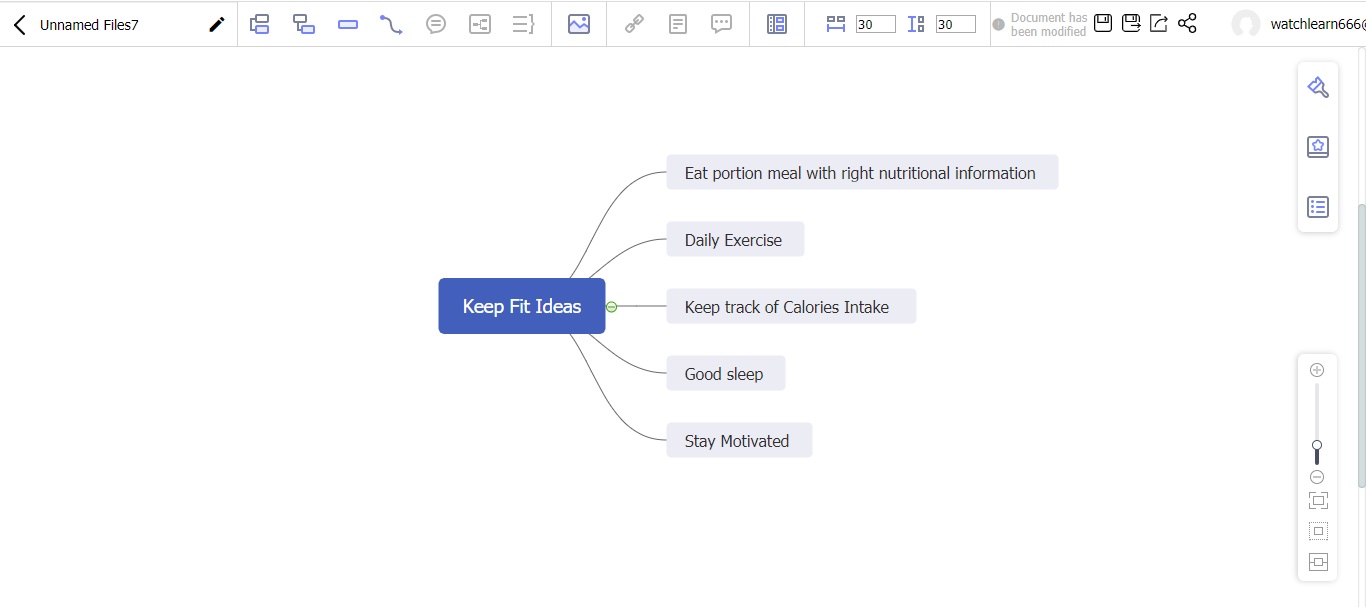Image resolution: width=1366 pixels, height=607 pixels.
Task: Click the zoom slider handle
Action: [x=1317, y=446]
